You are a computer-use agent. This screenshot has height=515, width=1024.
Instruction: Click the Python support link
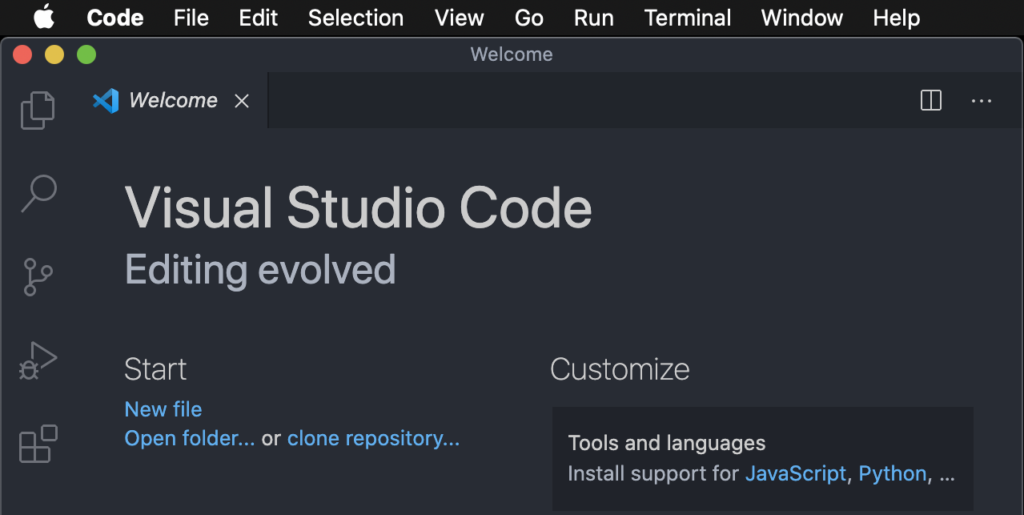[892, 473]
